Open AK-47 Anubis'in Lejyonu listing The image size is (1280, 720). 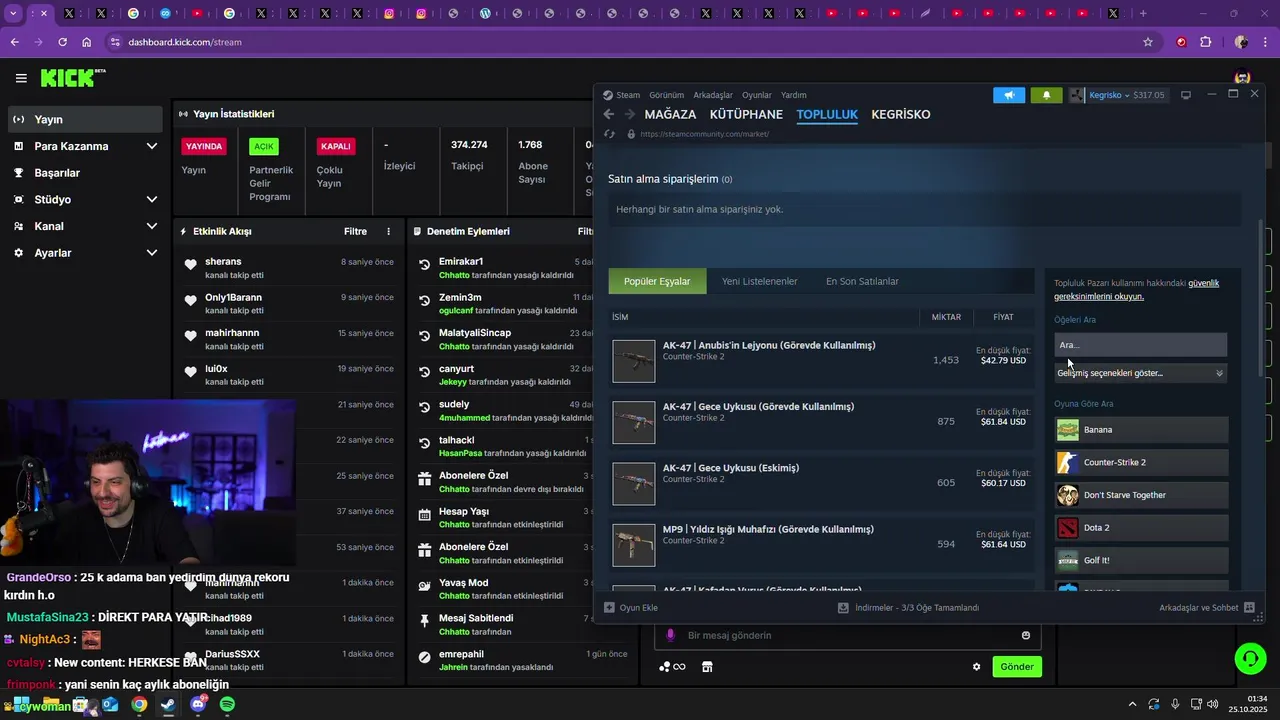tap(821, 360)
